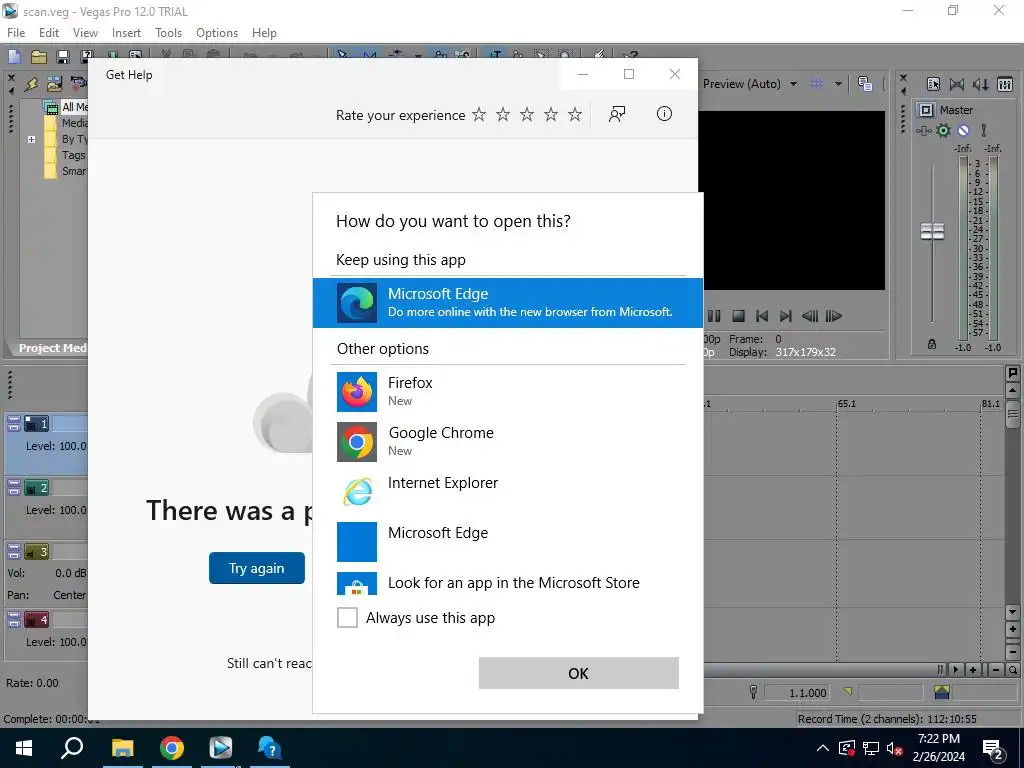
Task: Stop the video preview playback
Action: [739, 316]
